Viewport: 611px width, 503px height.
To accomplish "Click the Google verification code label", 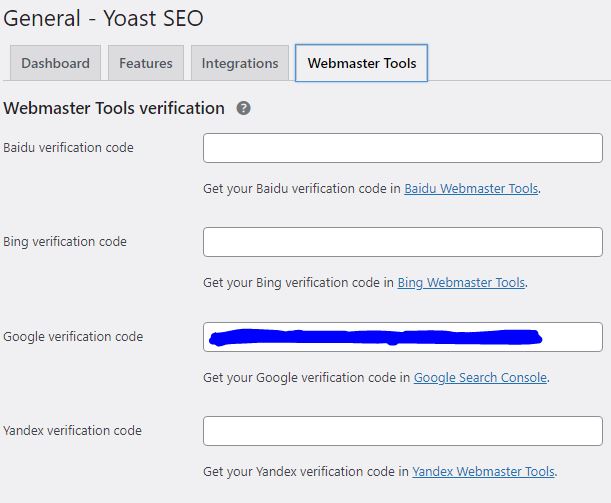I will click(x=73, y=337).
